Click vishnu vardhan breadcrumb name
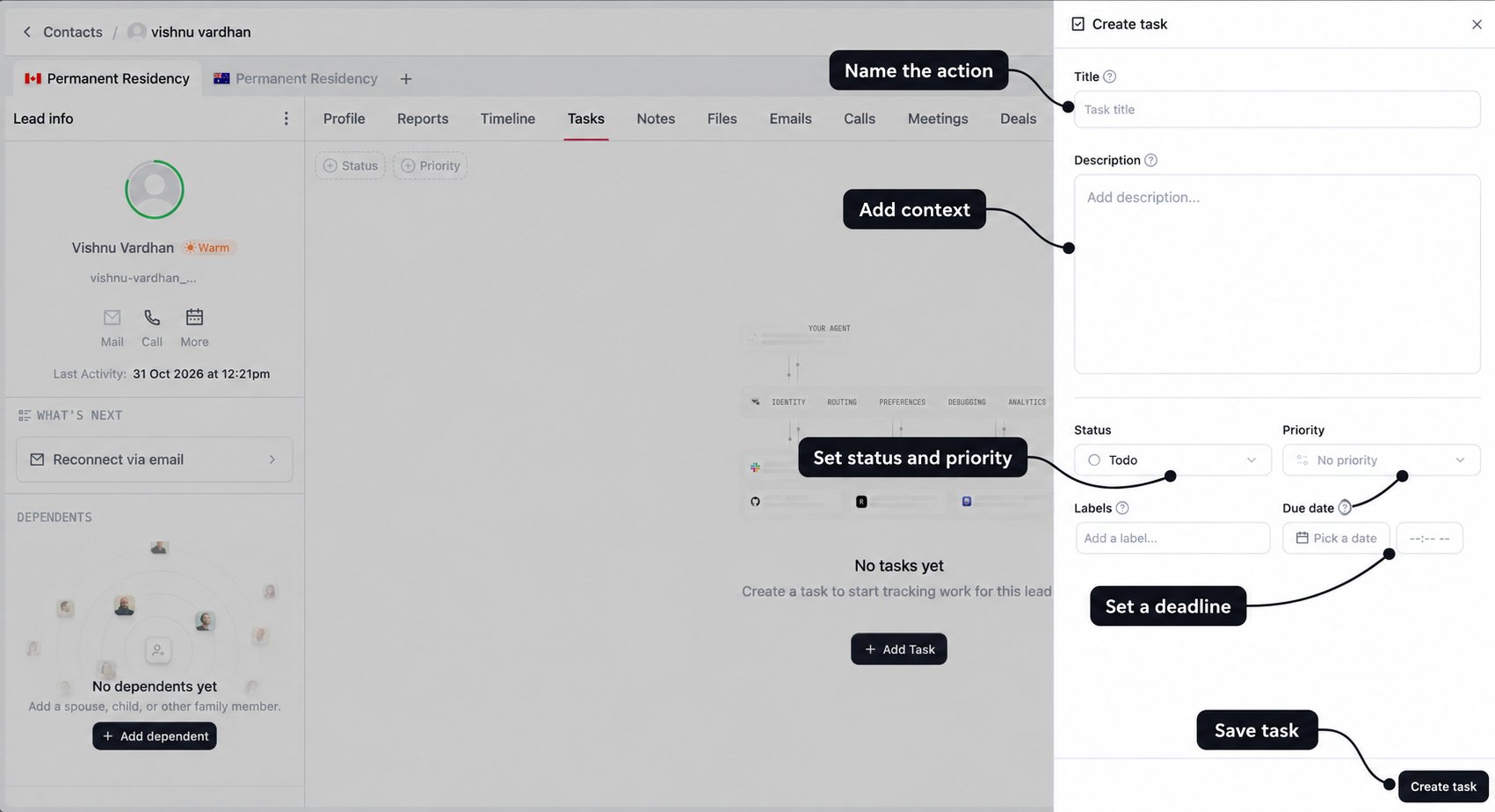 coord(200,32)
